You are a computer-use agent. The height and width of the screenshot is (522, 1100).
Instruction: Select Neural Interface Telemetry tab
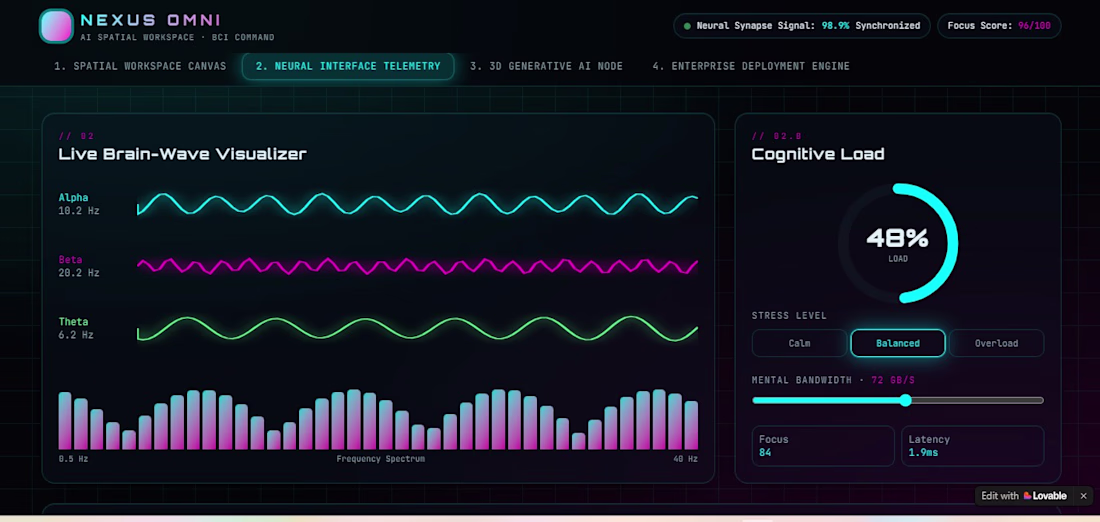click(x=348, y=66)
